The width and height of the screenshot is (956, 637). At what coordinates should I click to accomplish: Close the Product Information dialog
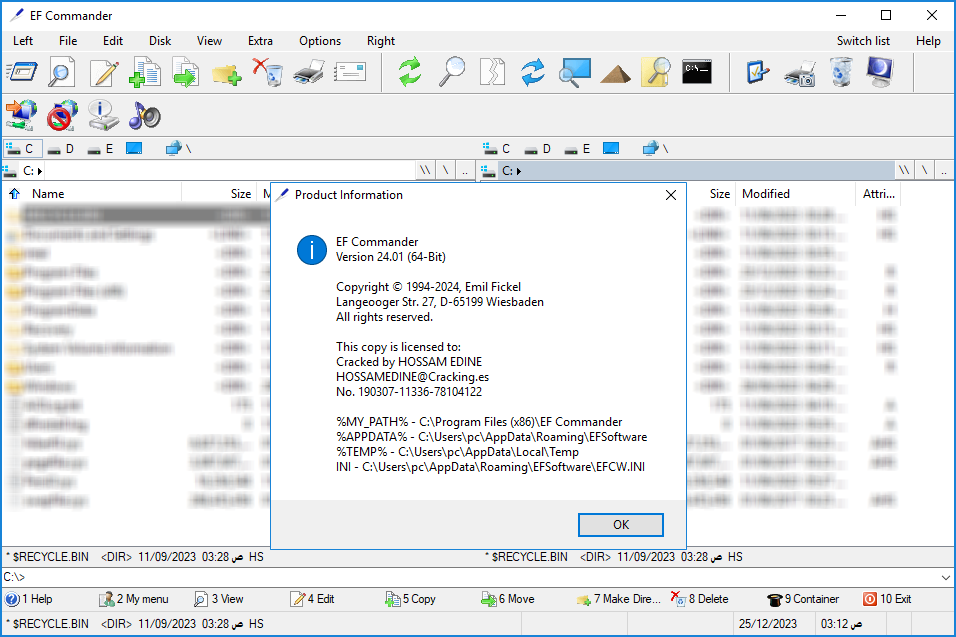pyautogui.click(x=671, y=195)
